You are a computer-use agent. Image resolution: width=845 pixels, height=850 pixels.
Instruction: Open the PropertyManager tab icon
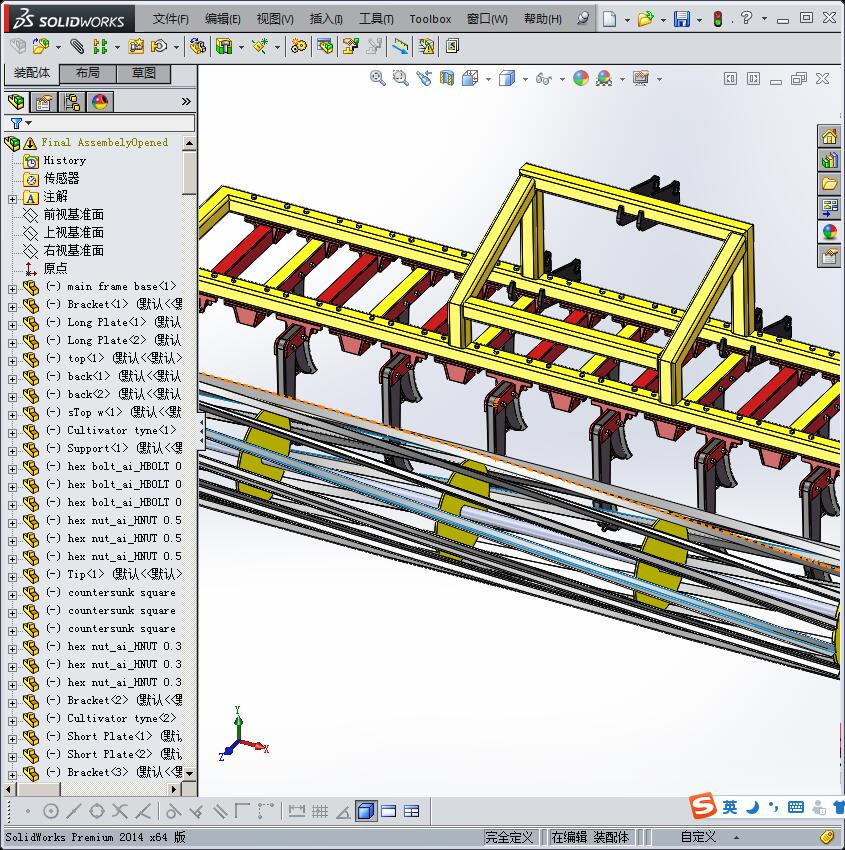click(44, 102)
